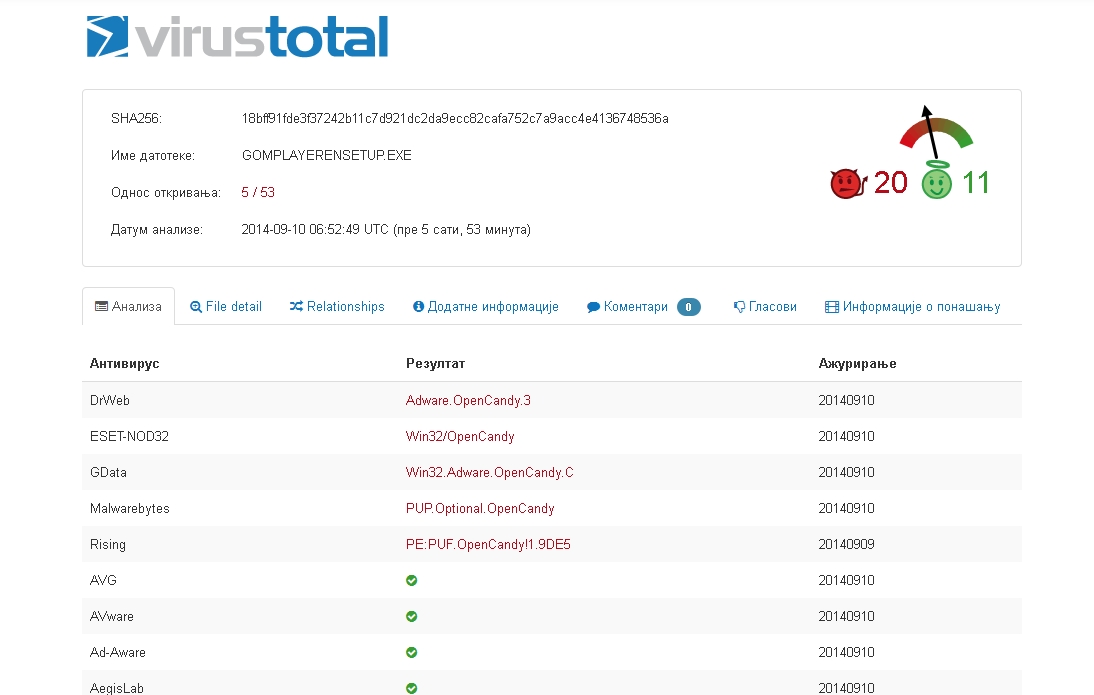
Task: Click the PE:PUF.OpenCandy!1.9DE5 result
Action: click(x=488, y=544)
